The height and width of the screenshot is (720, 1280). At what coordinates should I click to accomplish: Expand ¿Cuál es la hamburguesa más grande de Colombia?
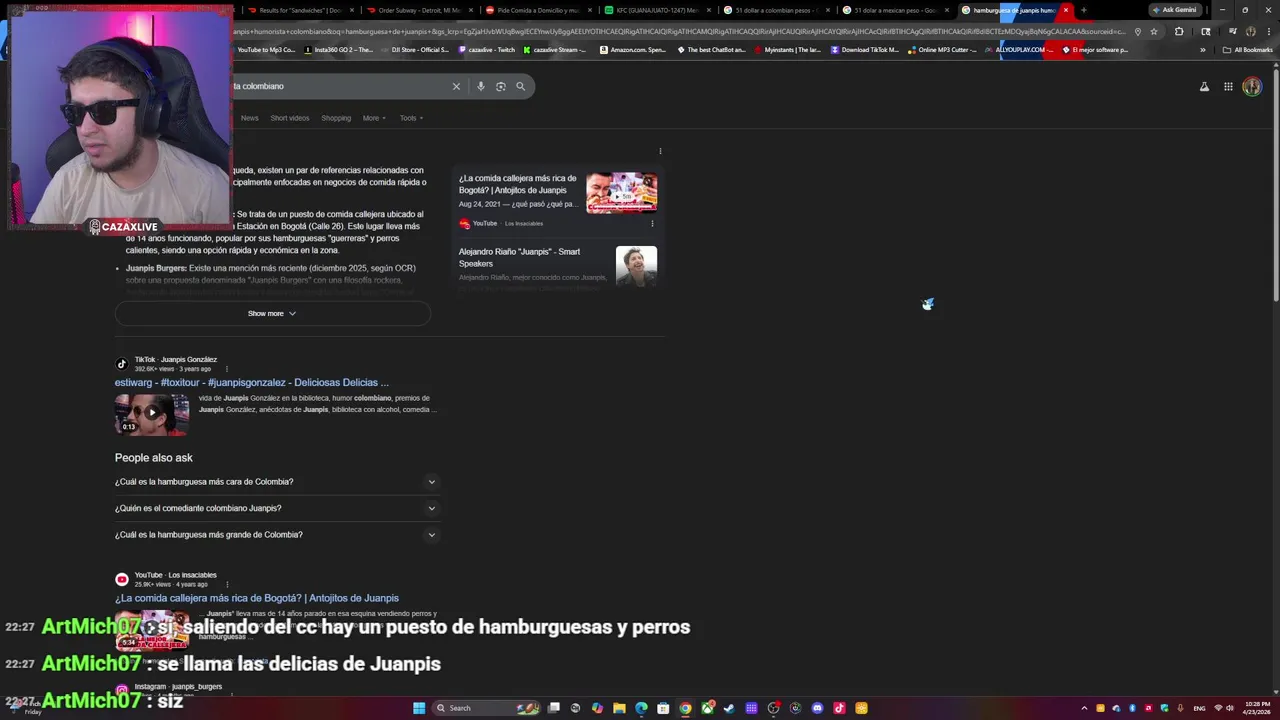pos(276,535)
